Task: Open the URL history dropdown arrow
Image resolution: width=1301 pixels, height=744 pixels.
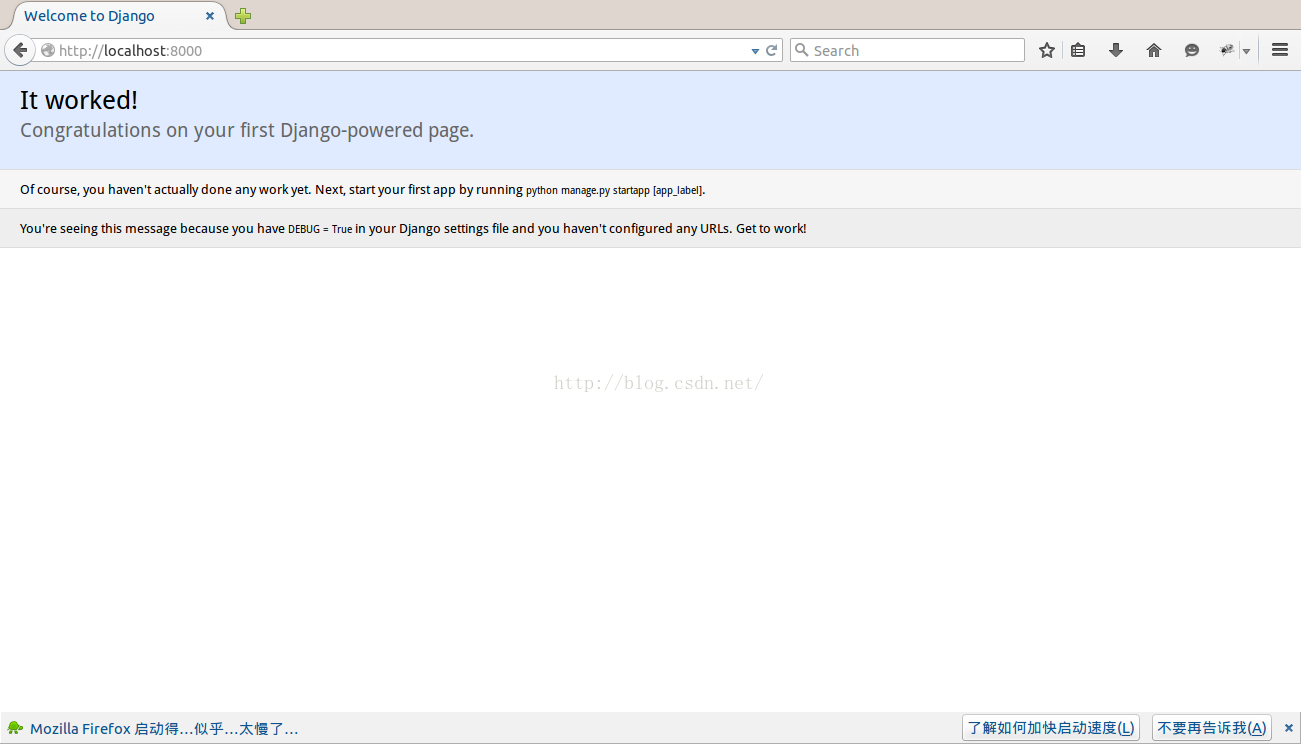Action: (x=755, y=51)
